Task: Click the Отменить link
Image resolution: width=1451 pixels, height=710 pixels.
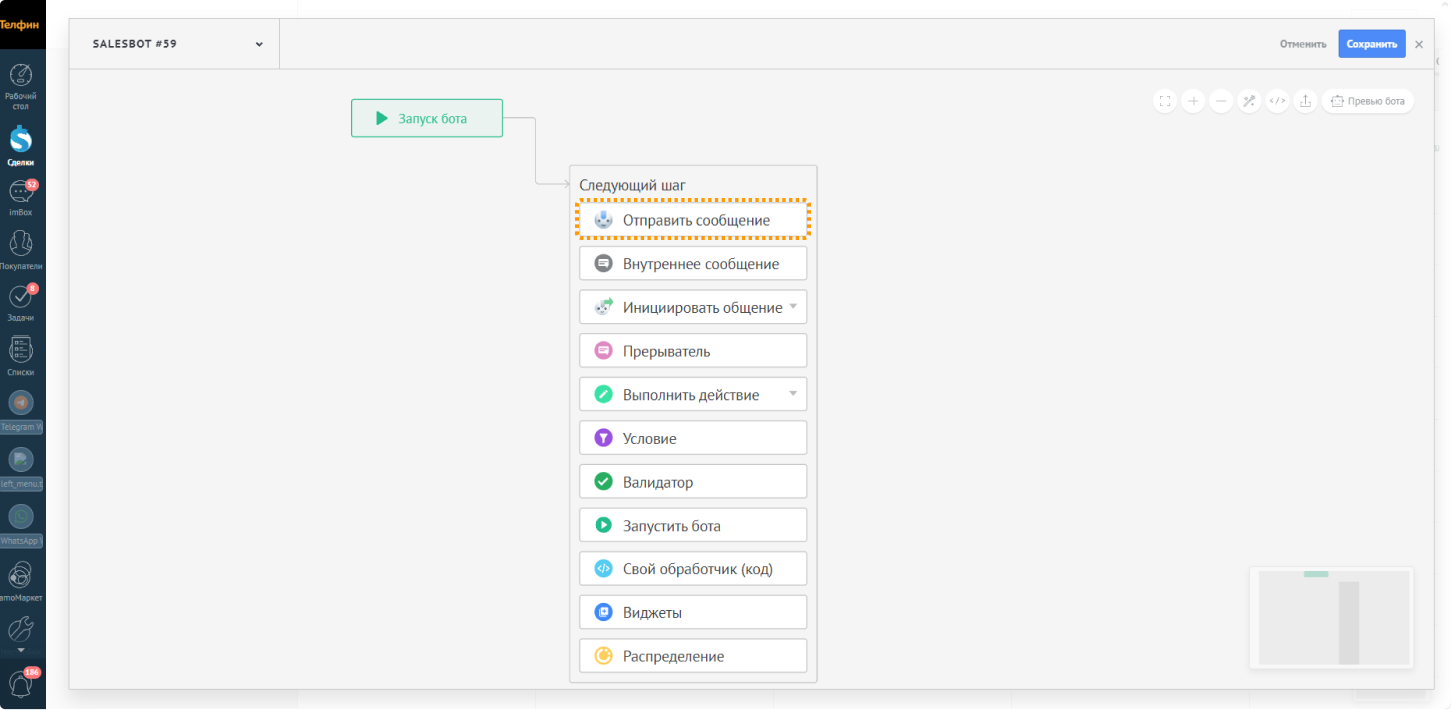Action: pos(1302,44)
